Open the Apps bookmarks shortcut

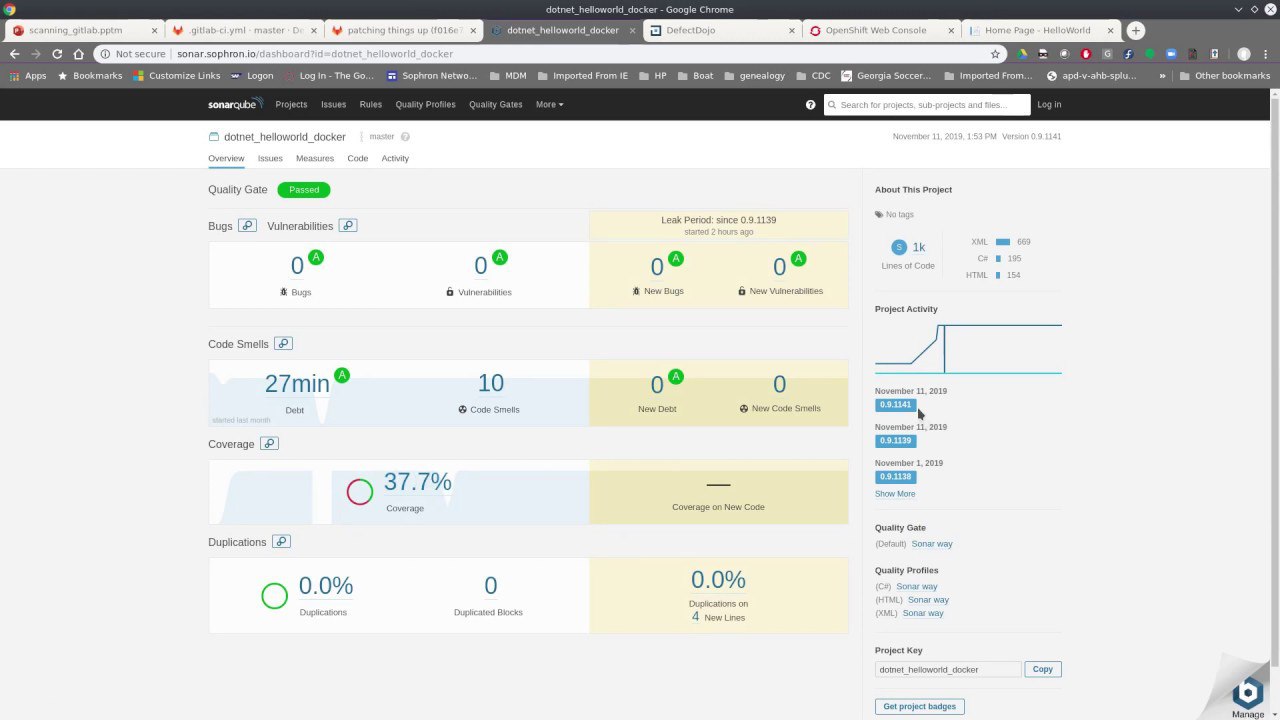pos(28,76)
